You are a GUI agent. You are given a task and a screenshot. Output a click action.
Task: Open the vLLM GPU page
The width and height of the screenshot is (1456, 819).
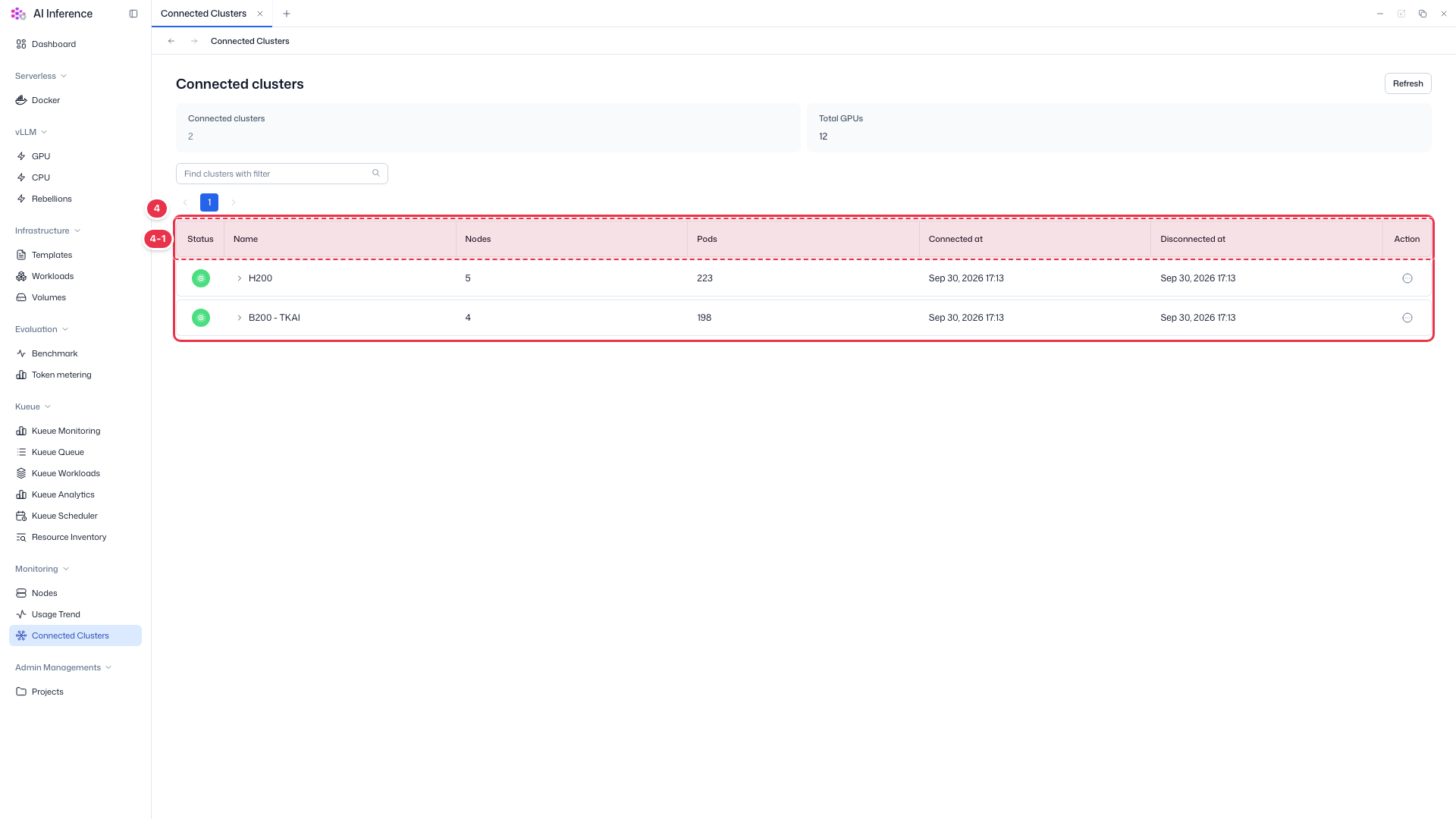pyautogui.click(x=75, y=156)
